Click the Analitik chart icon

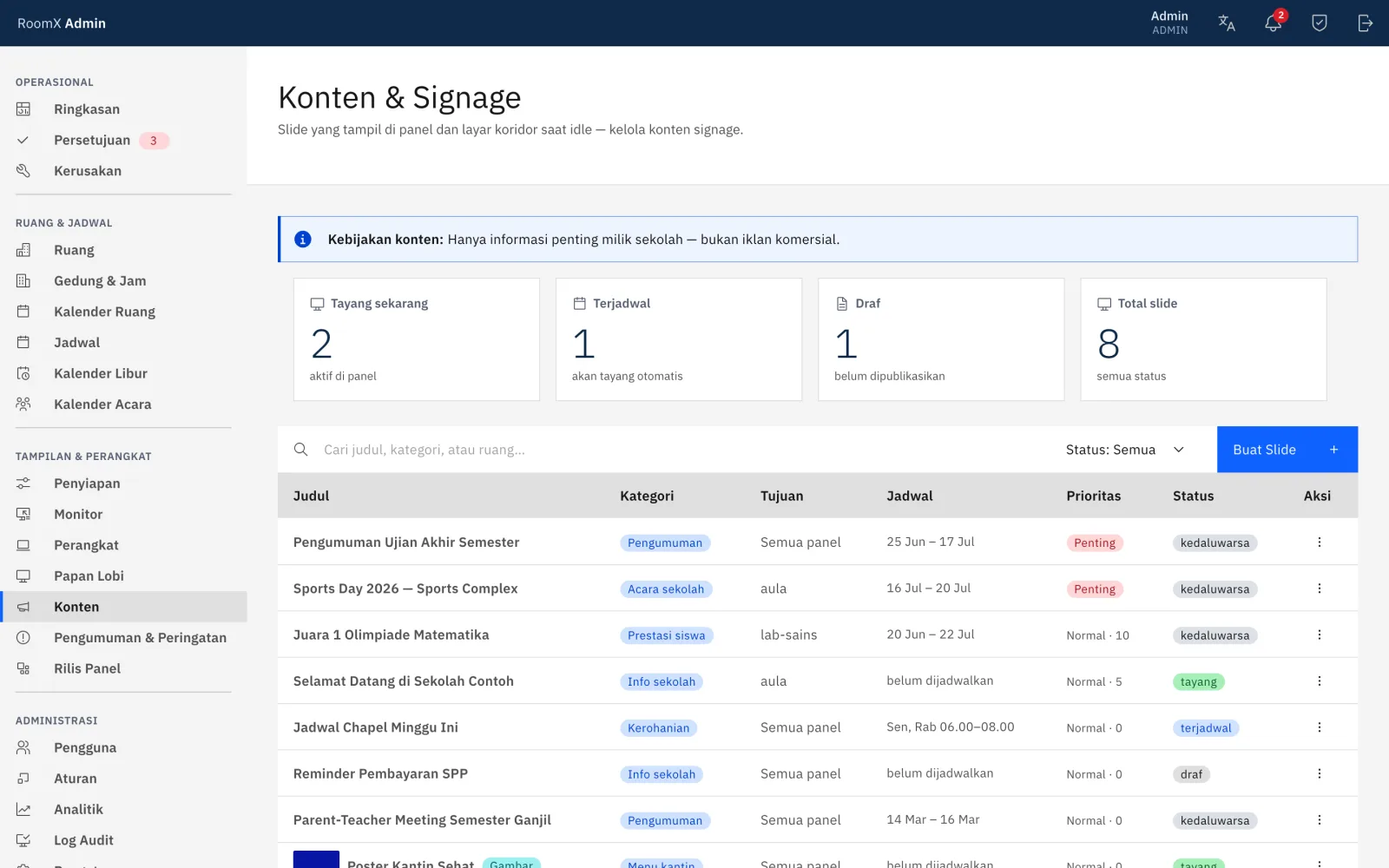point(23,810)
